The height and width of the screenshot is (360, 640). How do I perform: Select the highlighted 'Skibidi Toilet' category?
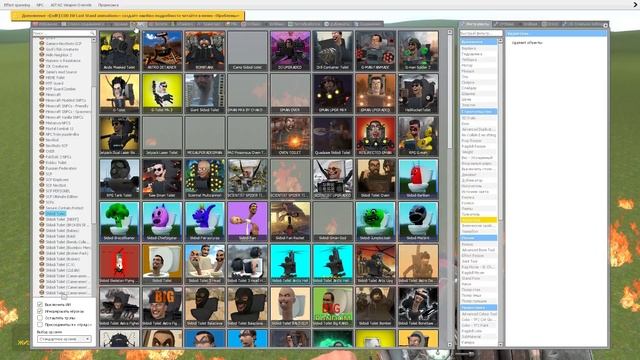(x=55, y=213)
